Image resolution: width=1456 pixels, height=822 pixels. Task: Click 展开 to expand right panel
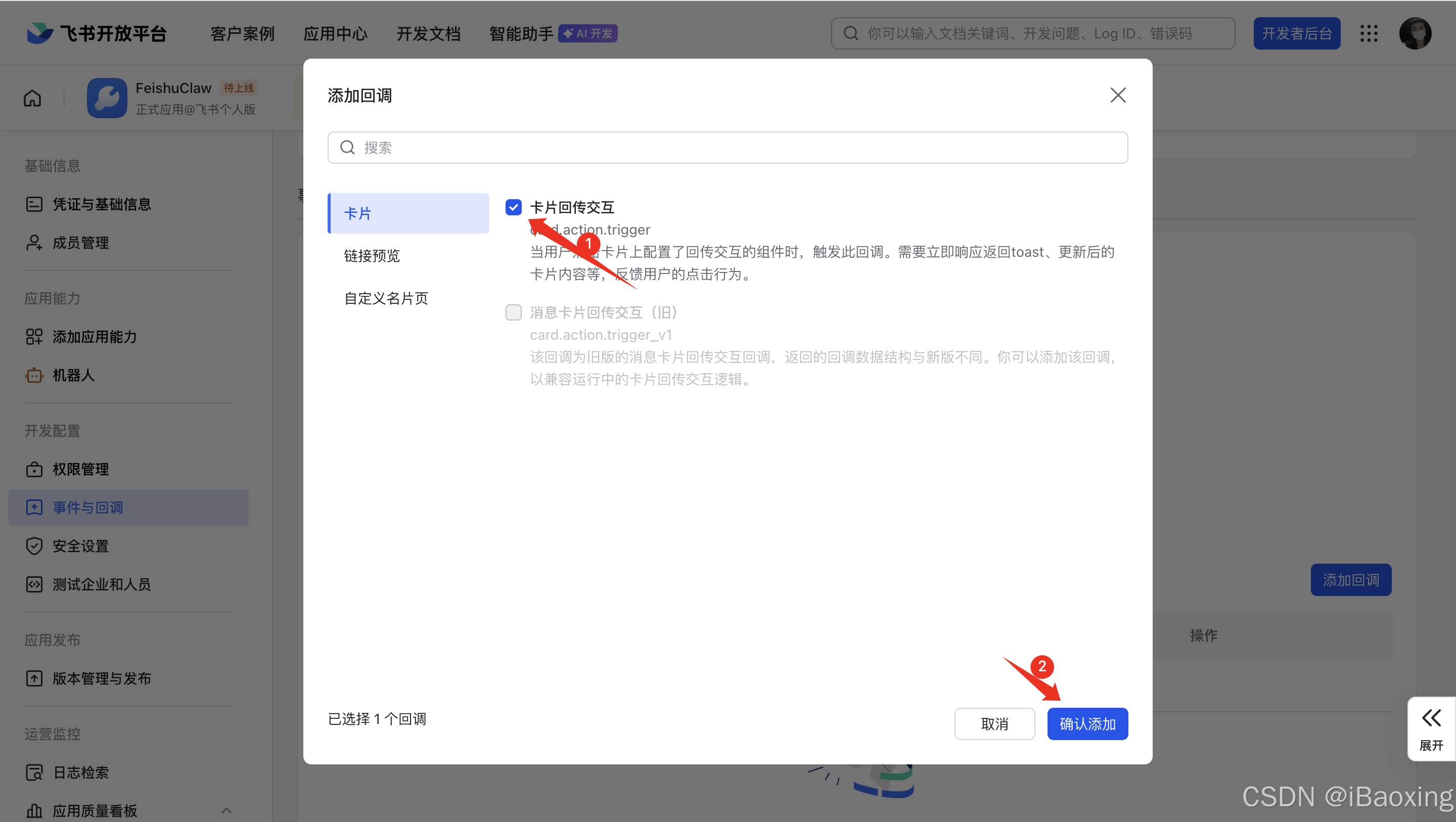point(1431,728)
